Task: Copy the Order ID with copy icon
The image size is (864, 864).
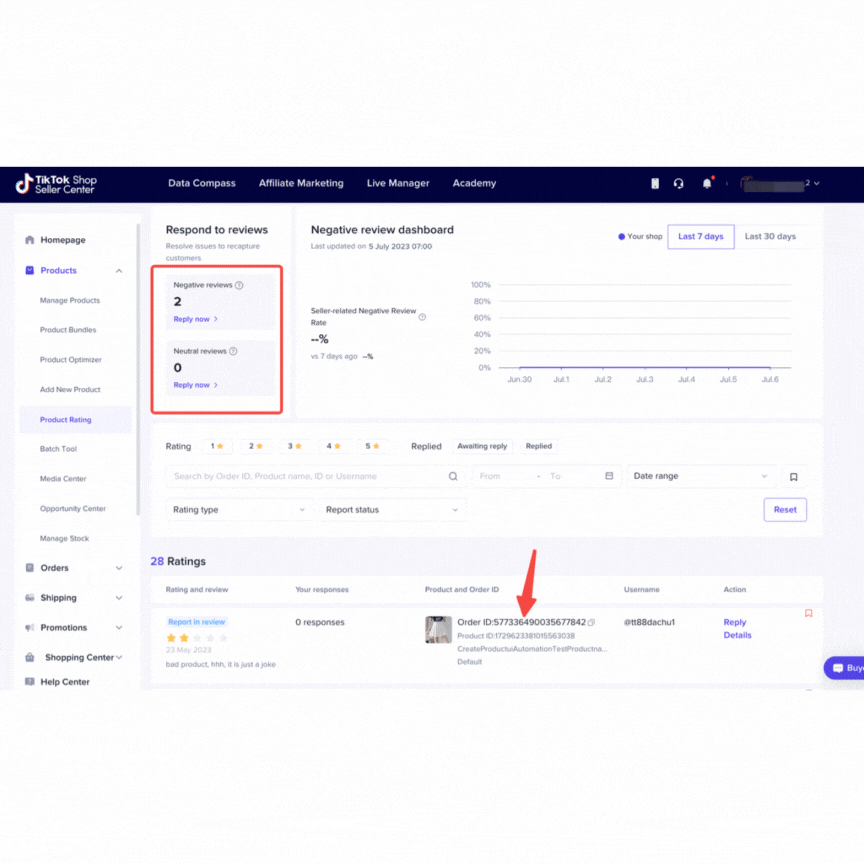Action: (591, 622)
